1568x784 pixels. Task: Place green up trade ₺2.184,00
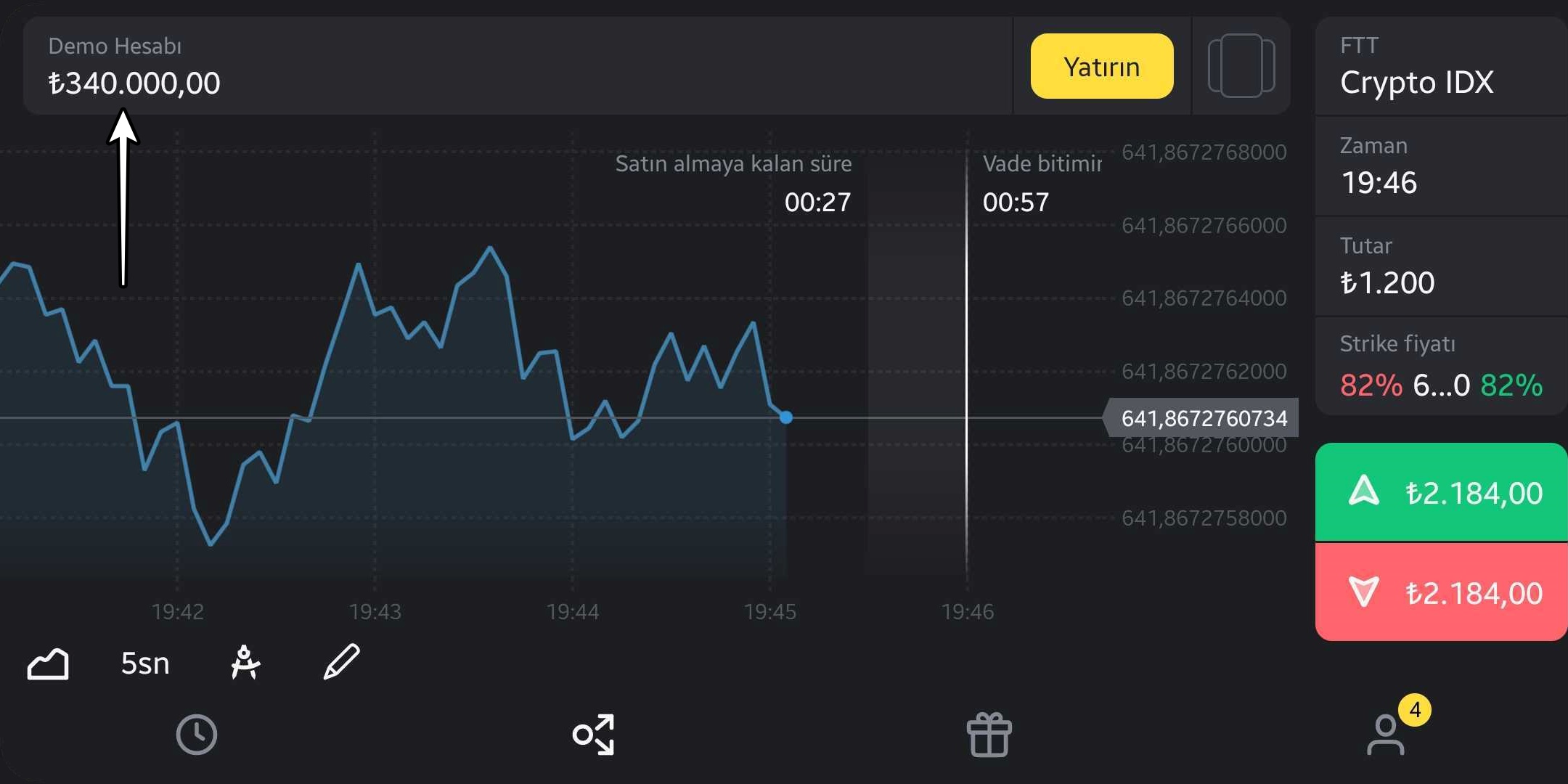[x=1441, y=492]
